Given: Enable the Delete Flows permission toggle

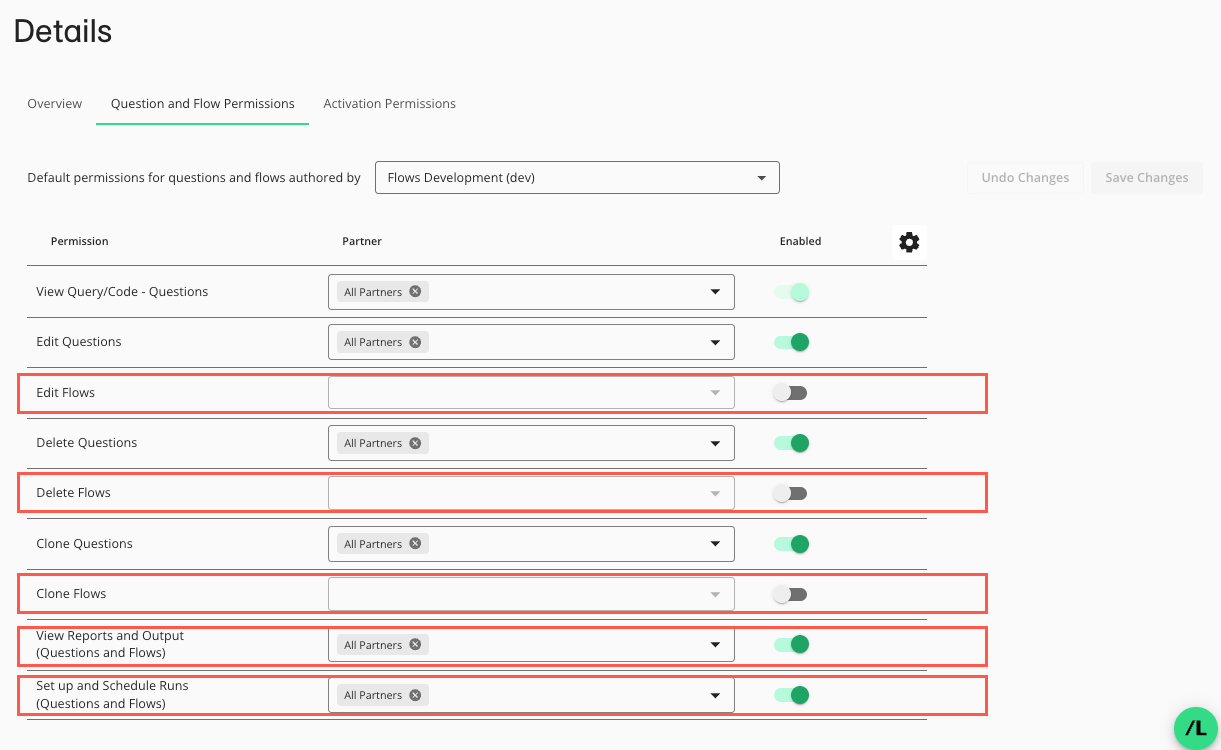Looking at the screenshot, I should pos(790,493).
